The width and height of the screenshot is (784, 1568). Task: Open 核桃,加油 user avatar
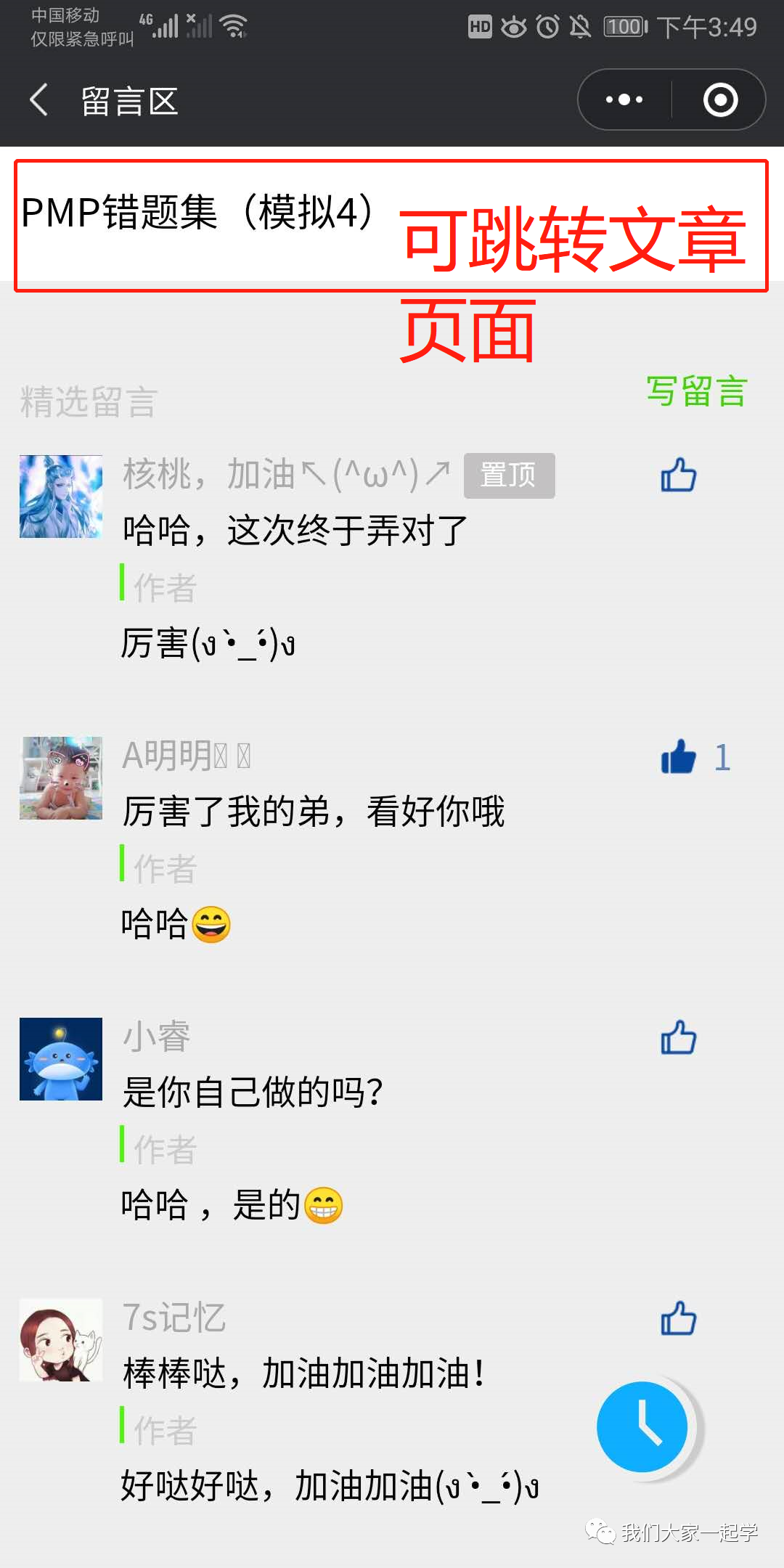61,497
